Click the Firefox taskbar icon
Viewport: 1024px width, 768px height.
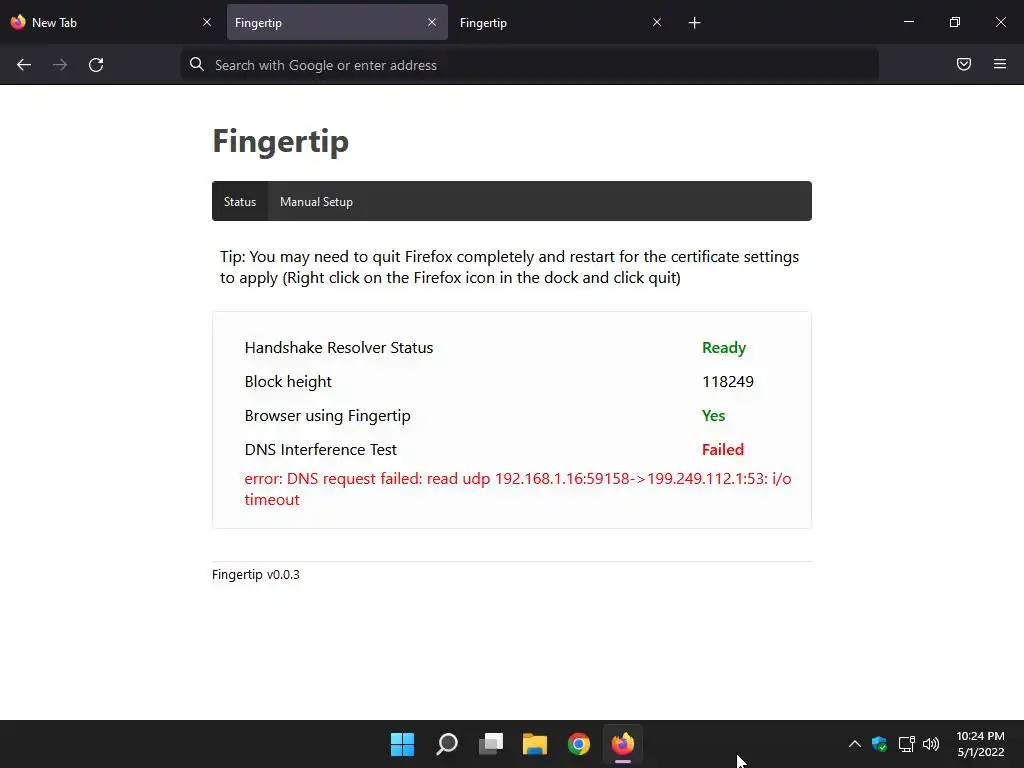pos(622,744)
